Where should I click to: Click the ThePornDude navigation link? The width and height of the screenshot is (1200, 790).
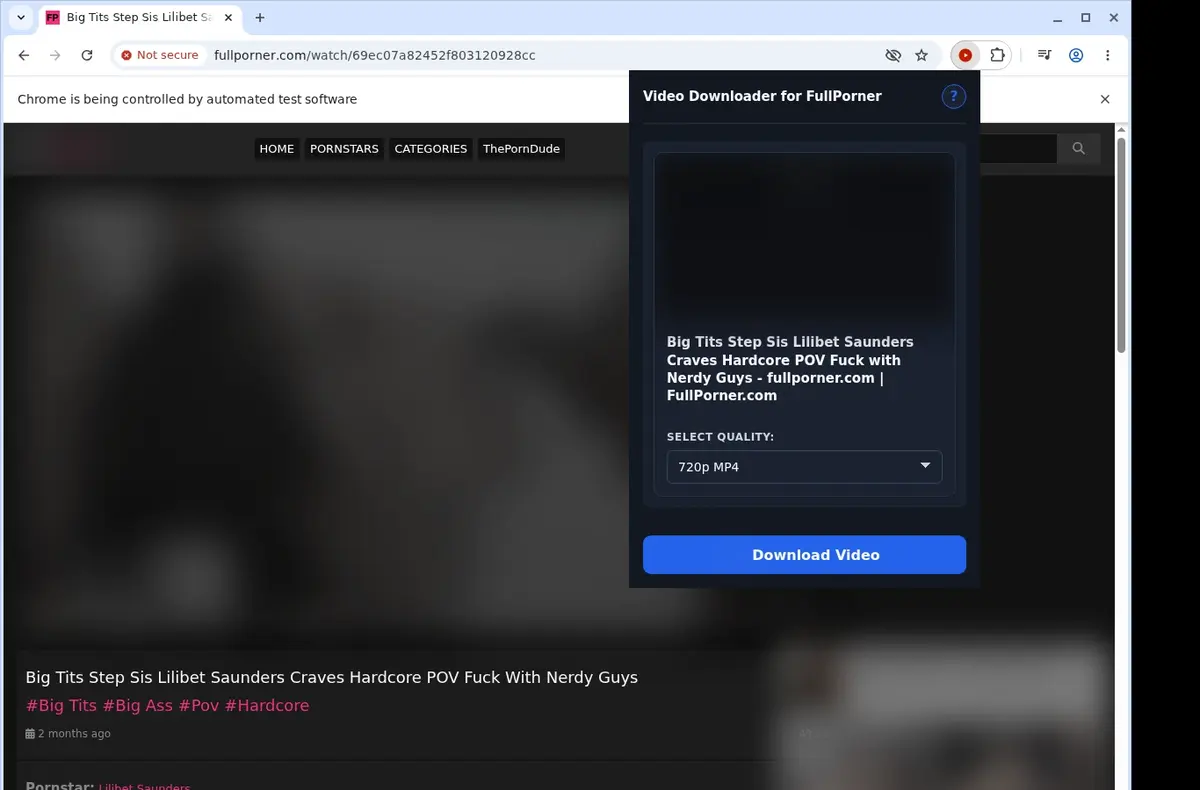point(522,149)
